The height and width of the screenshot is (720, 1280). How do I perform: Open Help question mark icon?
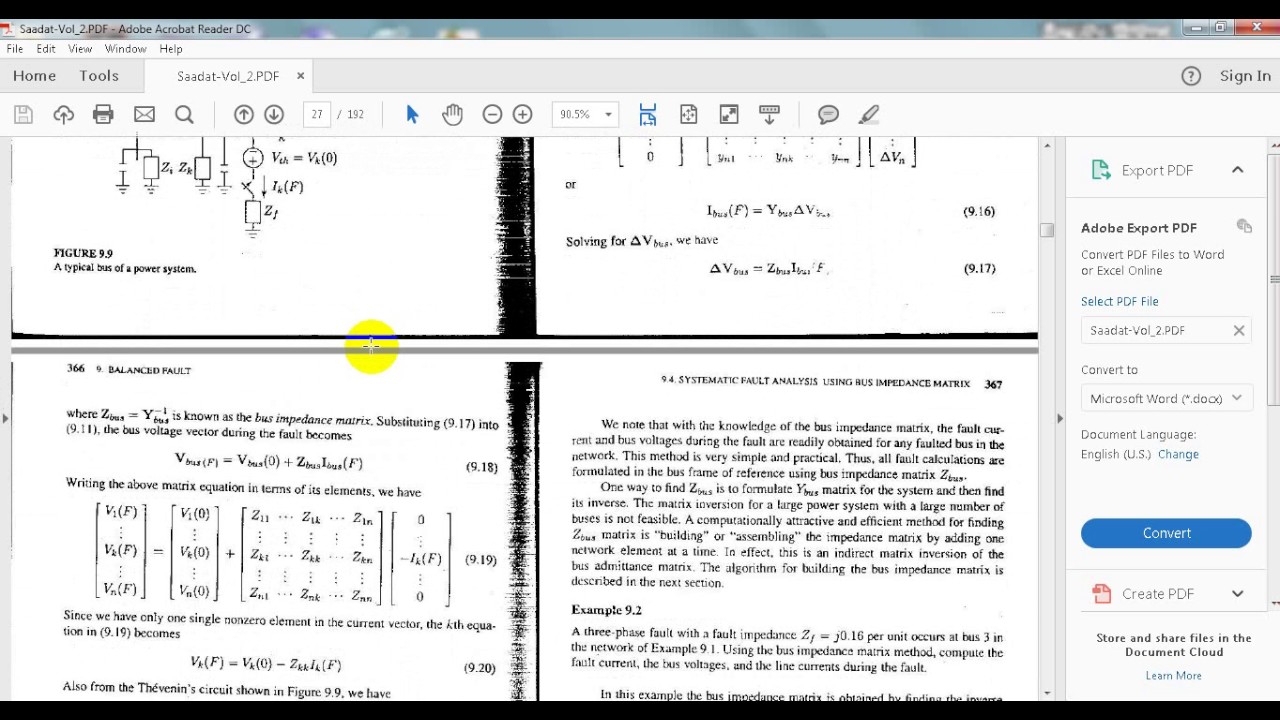click(1191, 76)
